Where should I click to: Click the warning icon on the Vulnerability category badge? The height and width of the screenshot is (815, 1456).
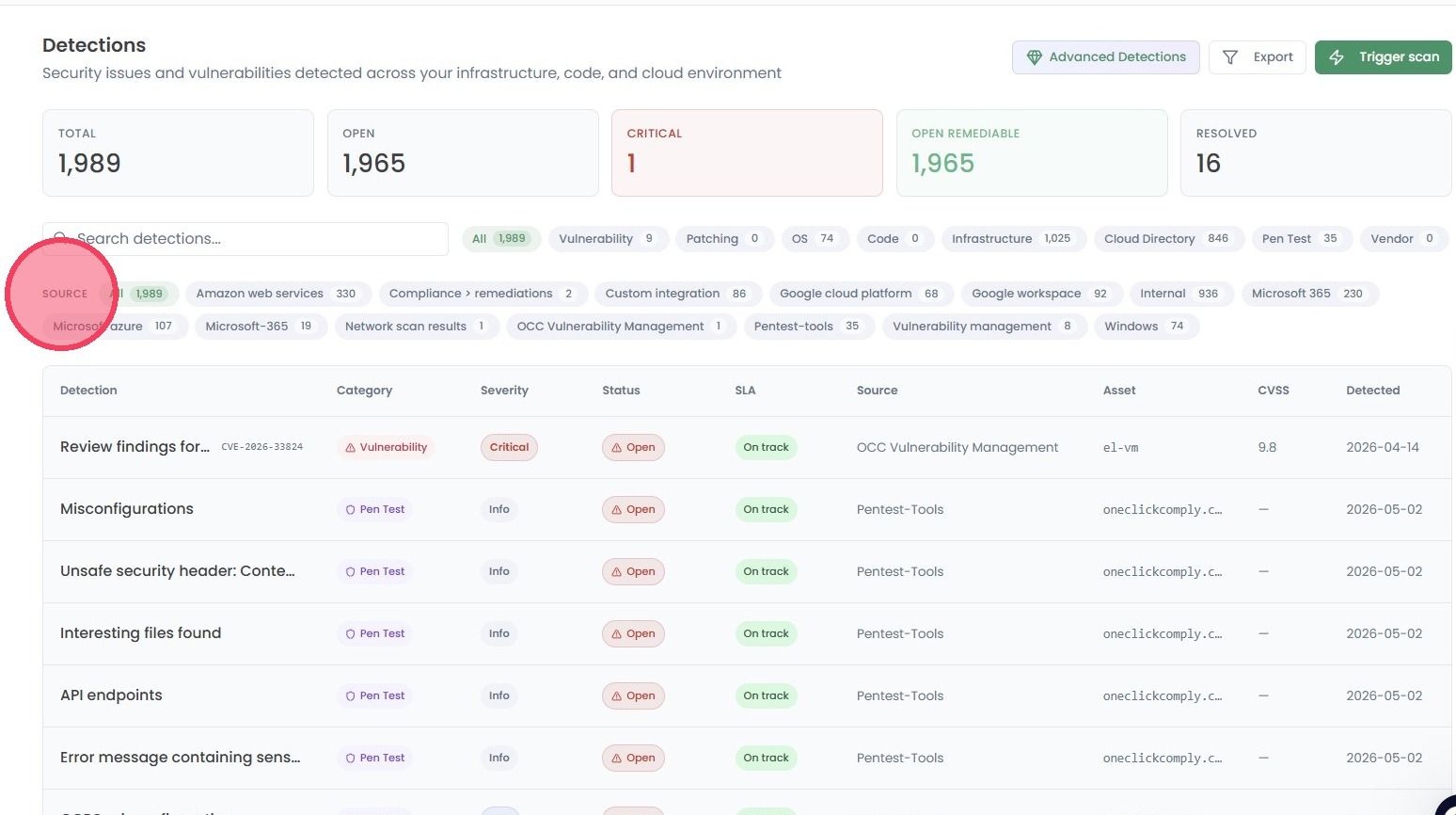350,448
